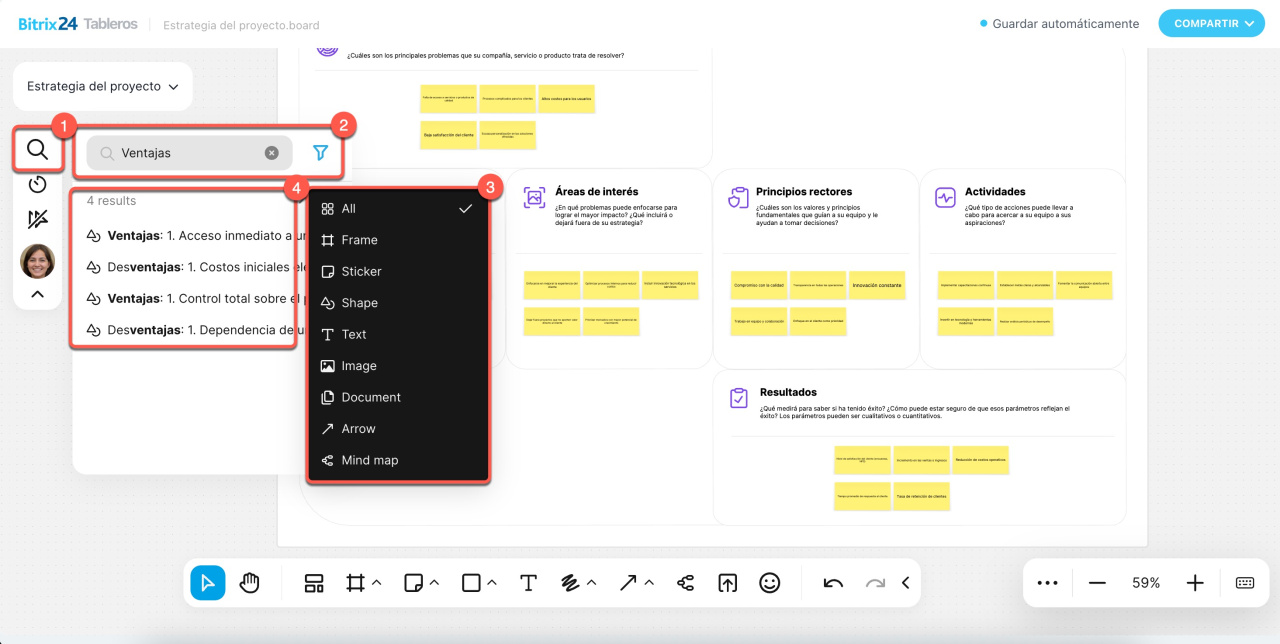The image size is (1280, 644).
Task: Click the upload file icon in toolbar
Action: pos(727,583)
